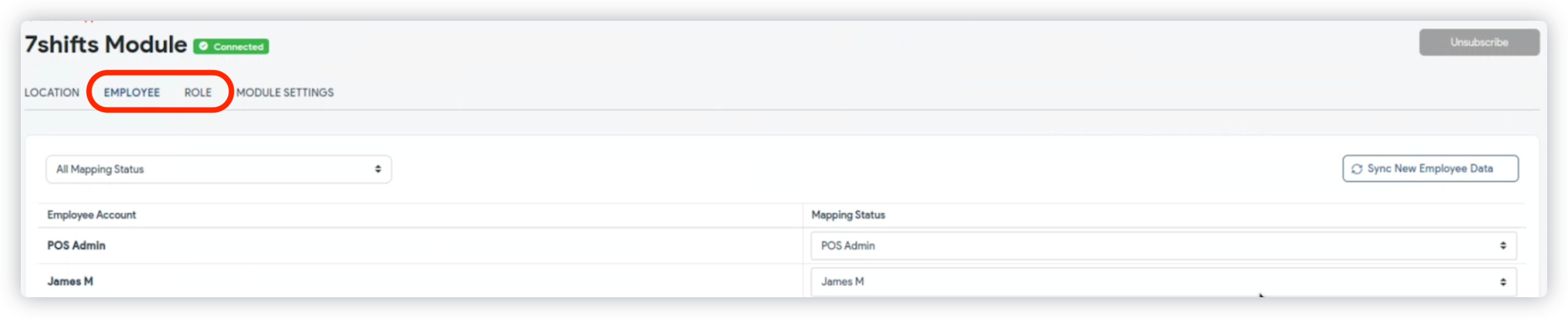Click the green check icon in Connected badge
The image size is (1568, 318).
[x=204, y=46]
